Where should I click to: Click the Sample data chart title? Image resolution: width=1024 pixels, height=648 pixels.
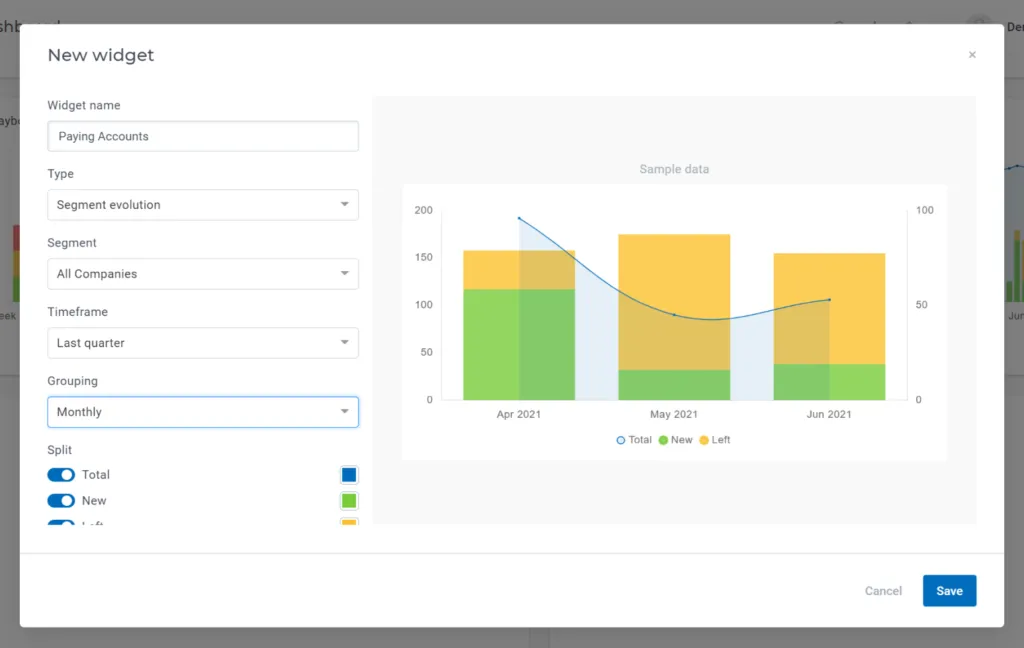[674, 169]
